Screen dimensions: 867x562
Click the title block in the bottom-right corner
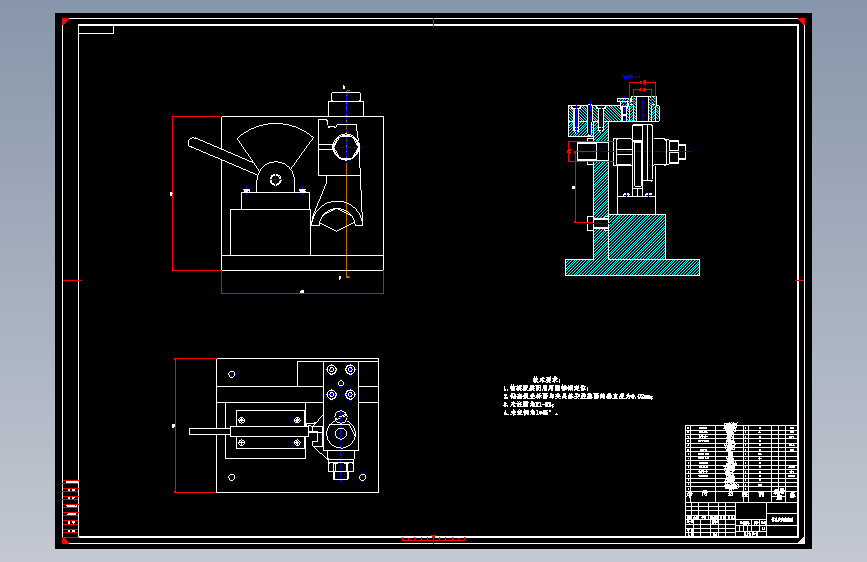(x=741, y=519)
